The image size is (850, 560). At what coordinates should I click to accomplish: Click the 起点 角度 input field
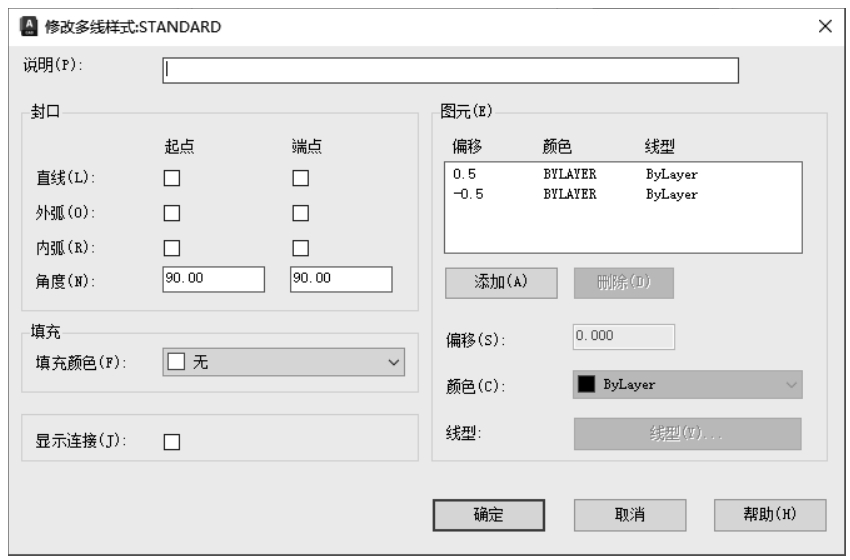click(x=213, y=279)
